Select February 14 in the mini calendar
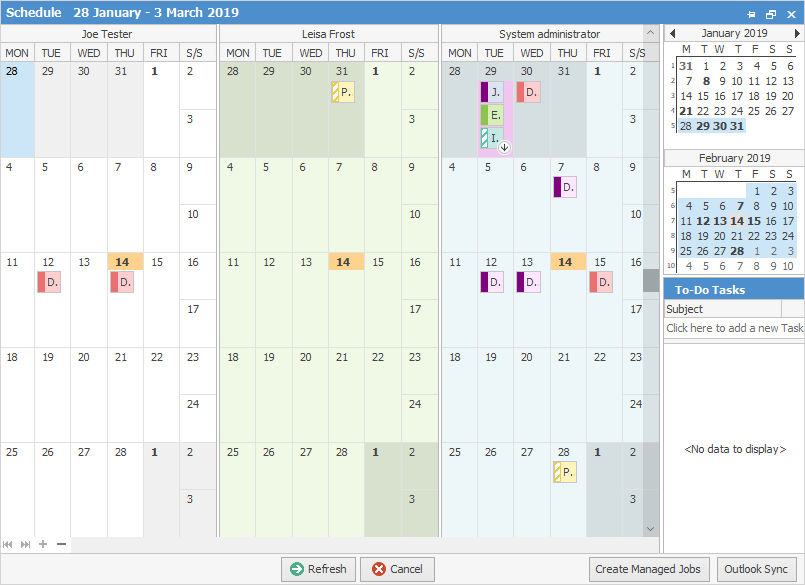Viewport: 805px width, 585px height. [x=737, y=221]
